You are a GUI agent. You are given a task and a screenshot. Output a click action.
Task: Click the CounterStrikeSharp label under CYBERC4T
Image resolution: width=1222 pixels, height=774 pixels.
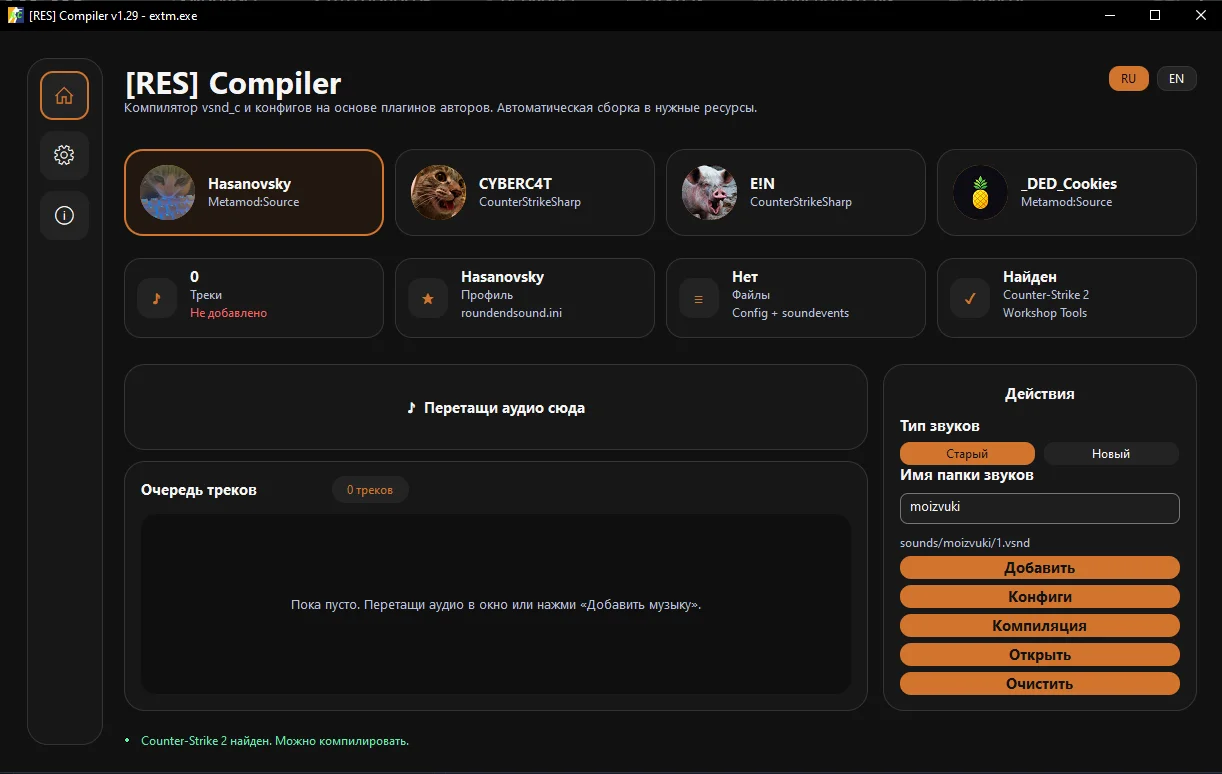[x=530, y=202]
